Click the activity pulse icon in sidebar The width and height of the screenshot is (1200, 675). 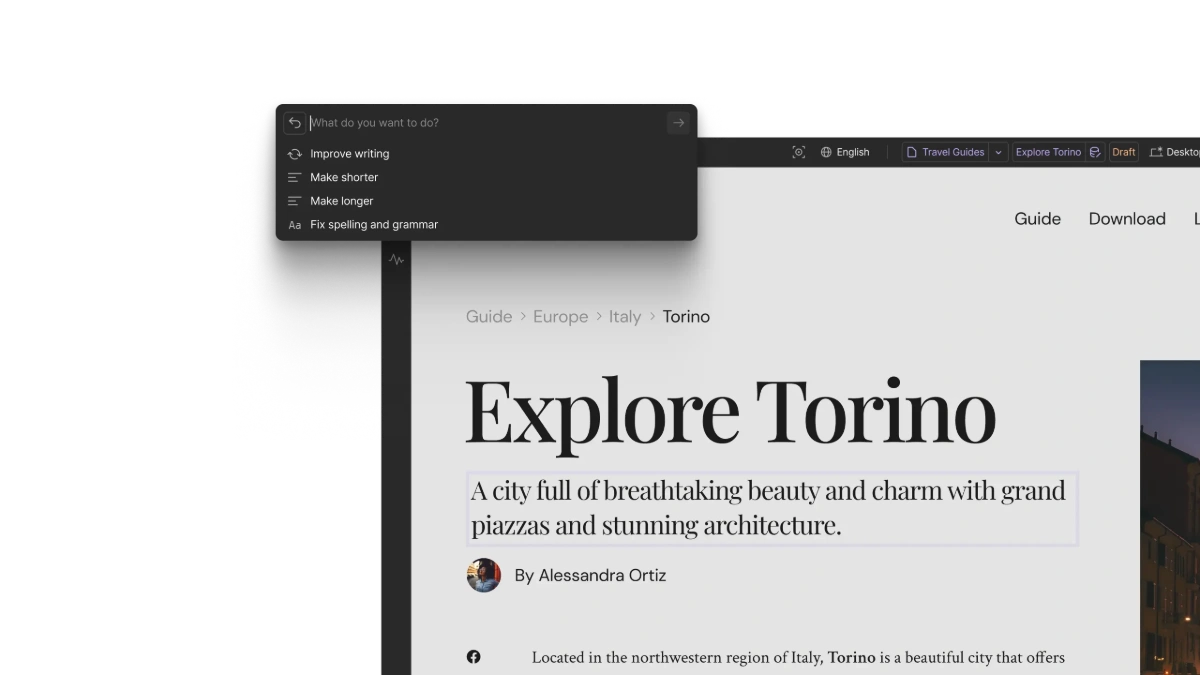396,260
